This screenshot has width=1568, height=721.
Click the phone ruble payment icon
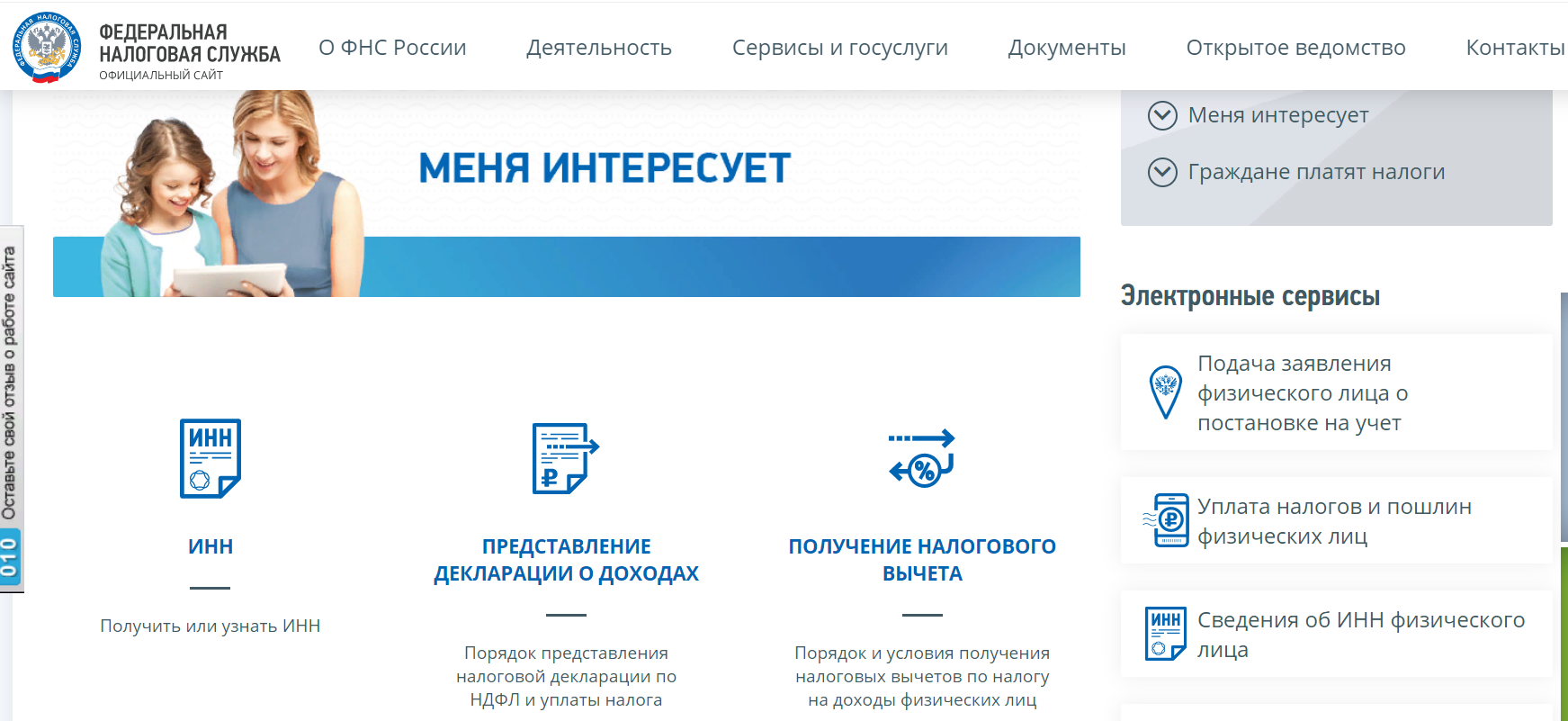(x=1166, y=519)
